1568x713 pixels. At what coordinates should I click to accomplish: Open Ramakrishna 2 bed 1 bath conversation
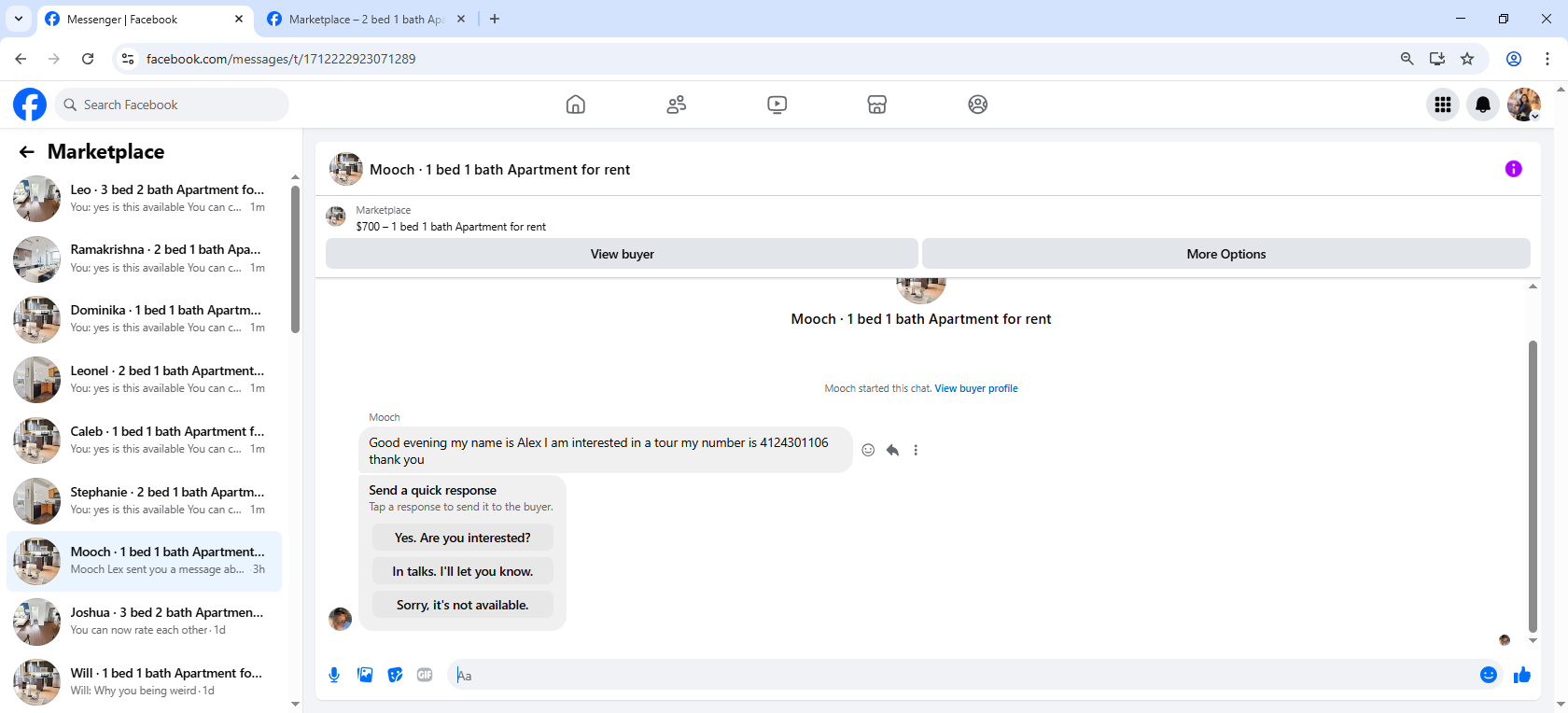[x=145, y=259]
